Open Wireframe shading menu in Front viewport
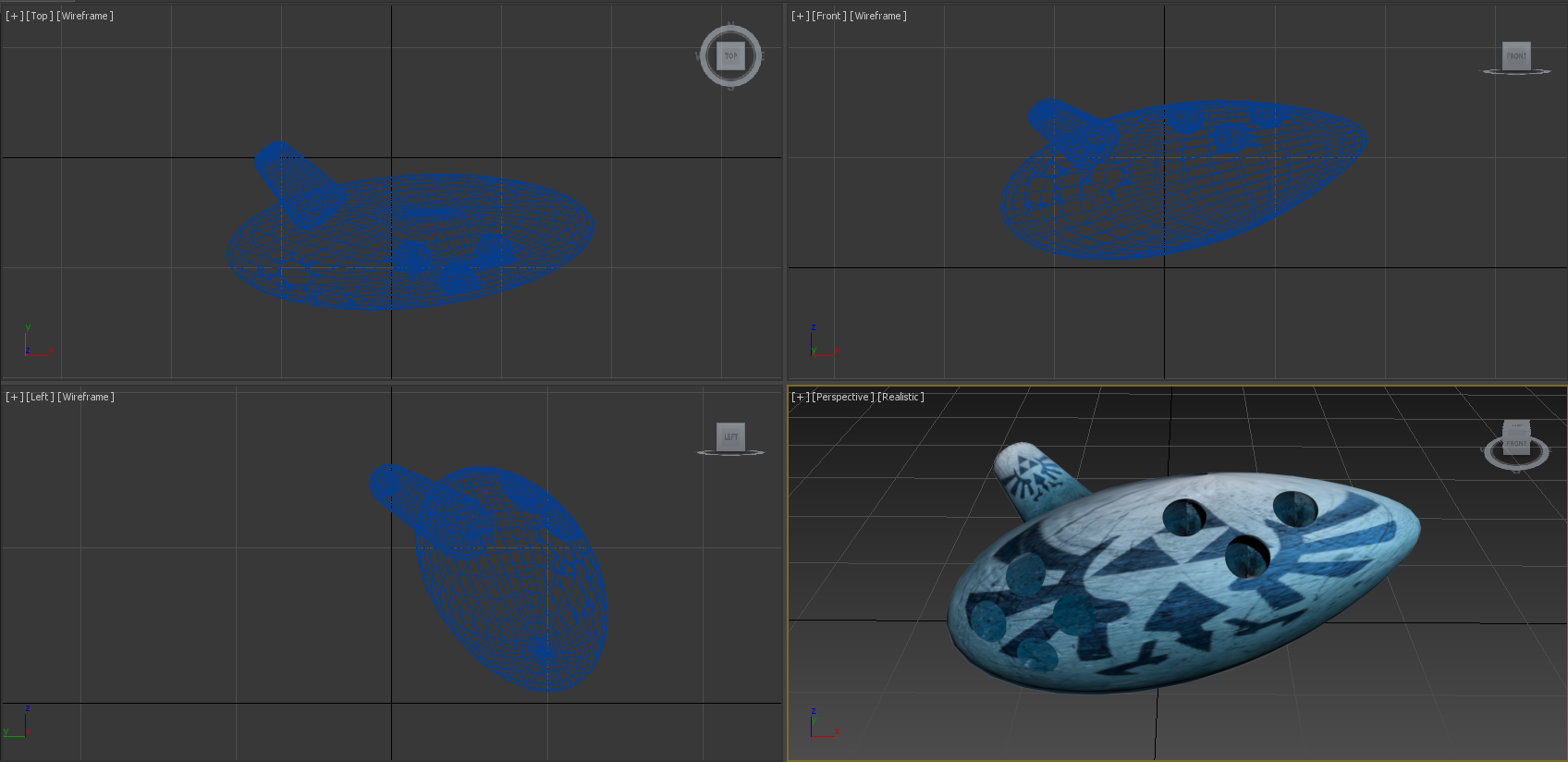Screen dimensions: 1568x762 pos(878,16)
